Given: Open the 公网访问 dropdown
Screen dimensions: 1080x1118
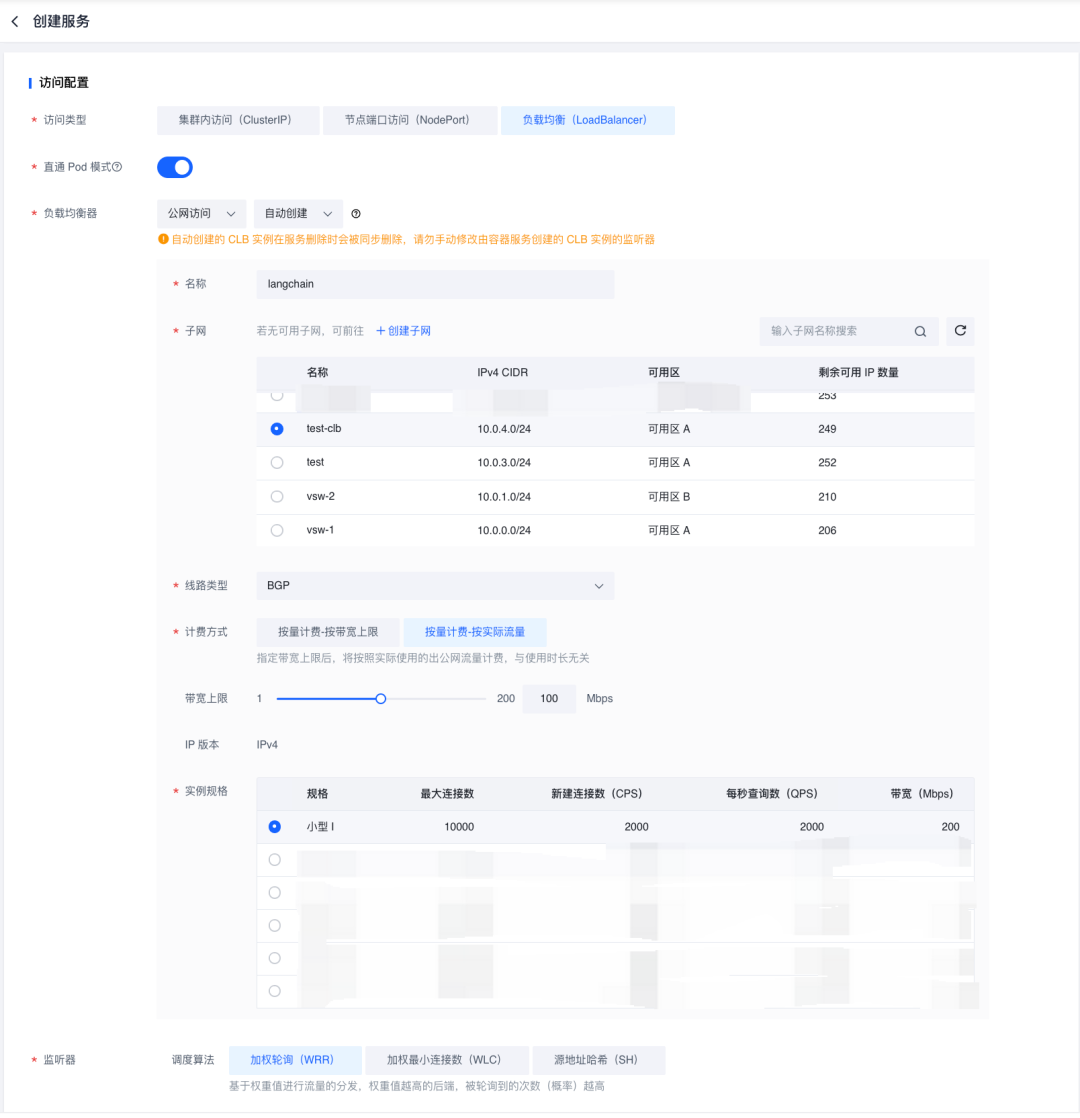Looking at the screenshot, I should [202, 214].
